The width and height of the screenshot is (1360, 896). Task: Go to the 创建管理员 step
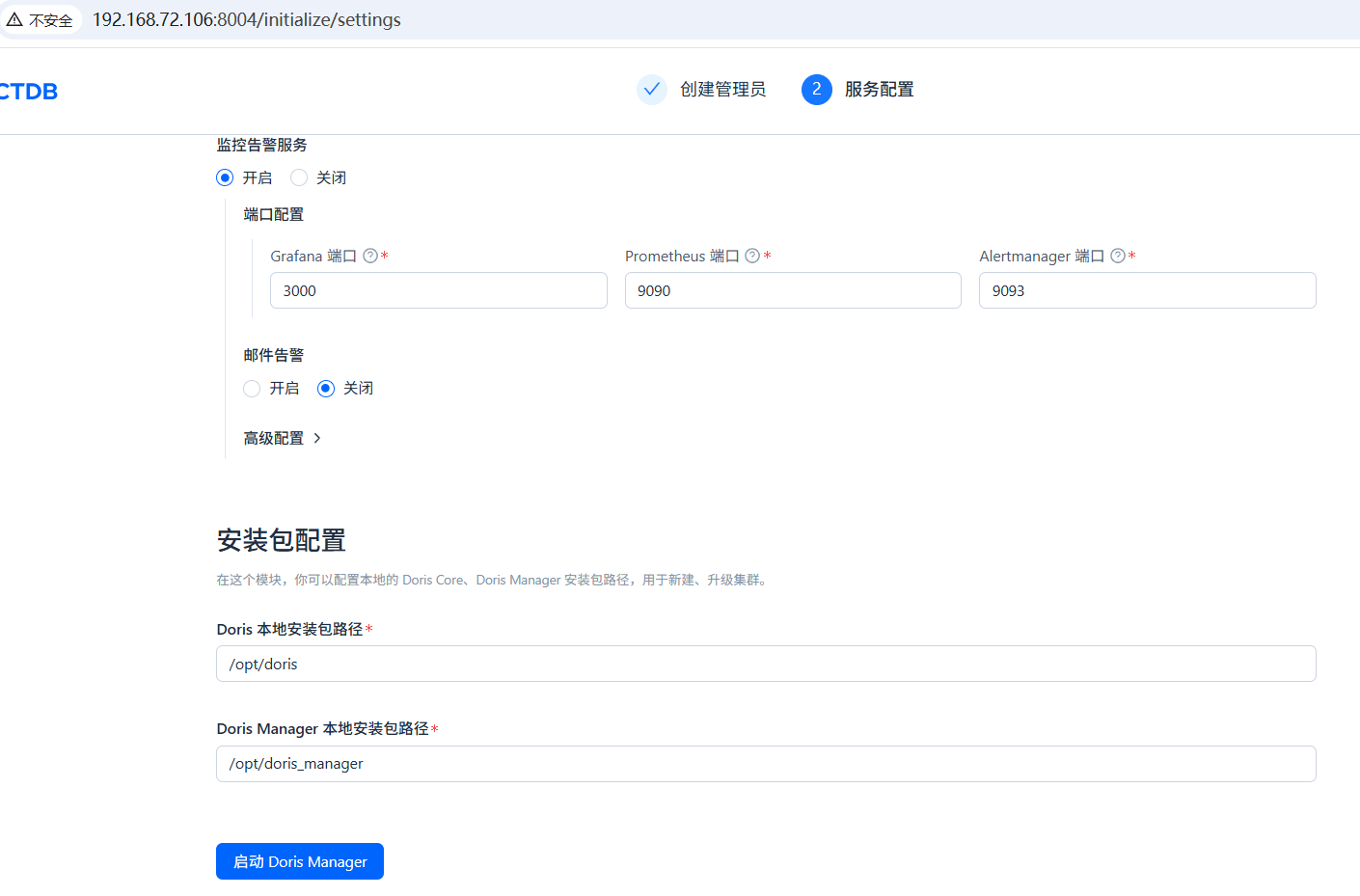(722, 90)
